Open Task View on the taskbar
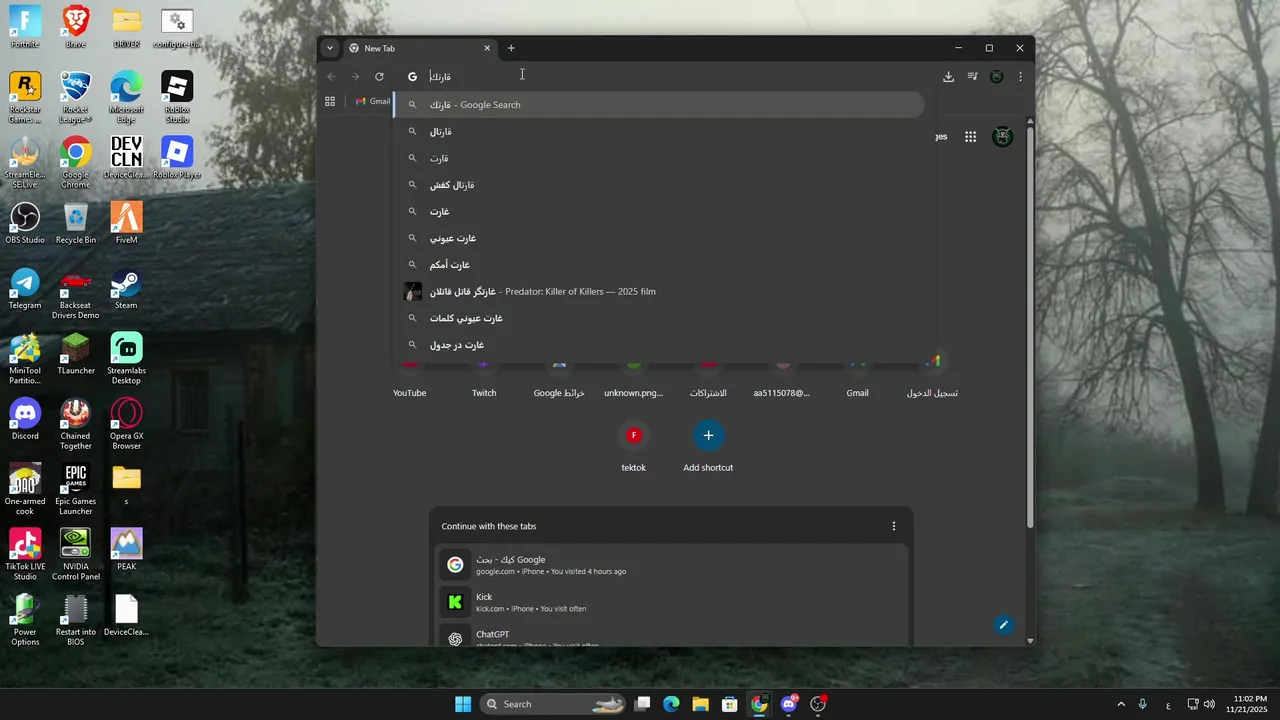The width and height of the screenshot is (1280, 720). click(x=643, y=704)
